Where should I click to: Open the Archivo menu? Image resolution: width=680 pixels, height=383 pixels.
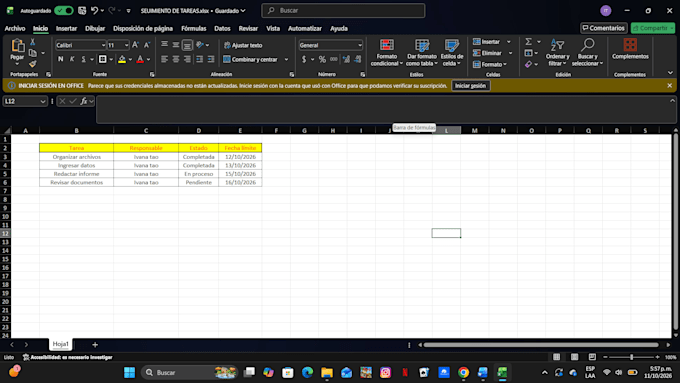click(x=15, y=28)
